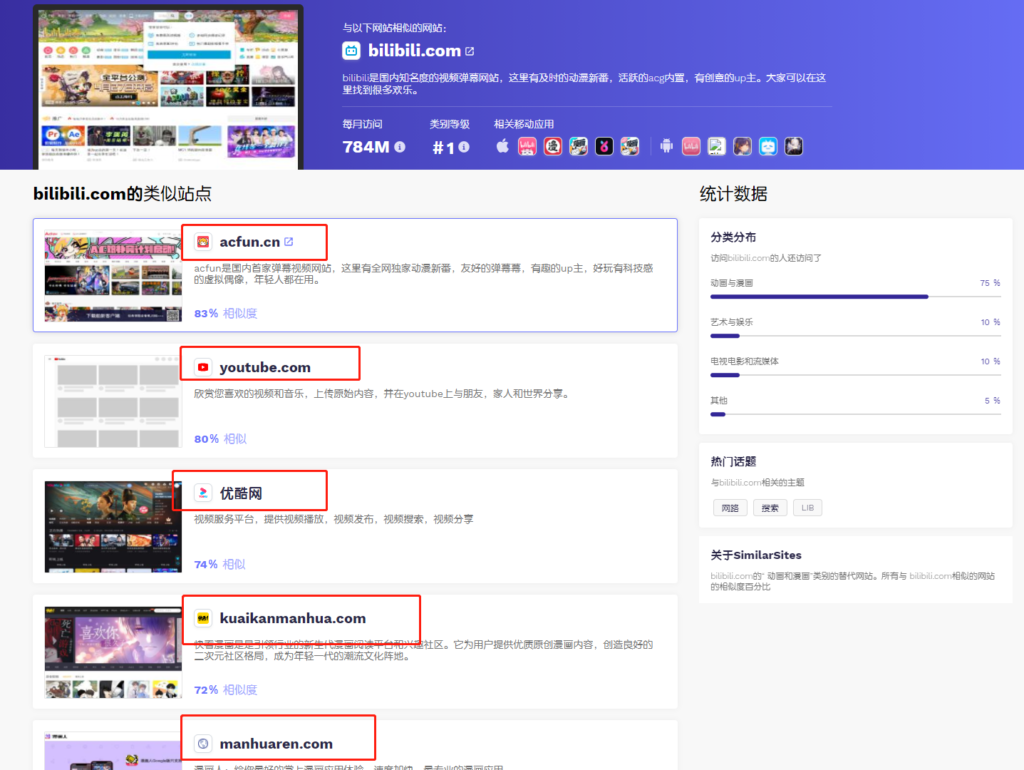Open the youtube.com site link
The width and height of the screenshot is (1024, 770).
[264, 367]
